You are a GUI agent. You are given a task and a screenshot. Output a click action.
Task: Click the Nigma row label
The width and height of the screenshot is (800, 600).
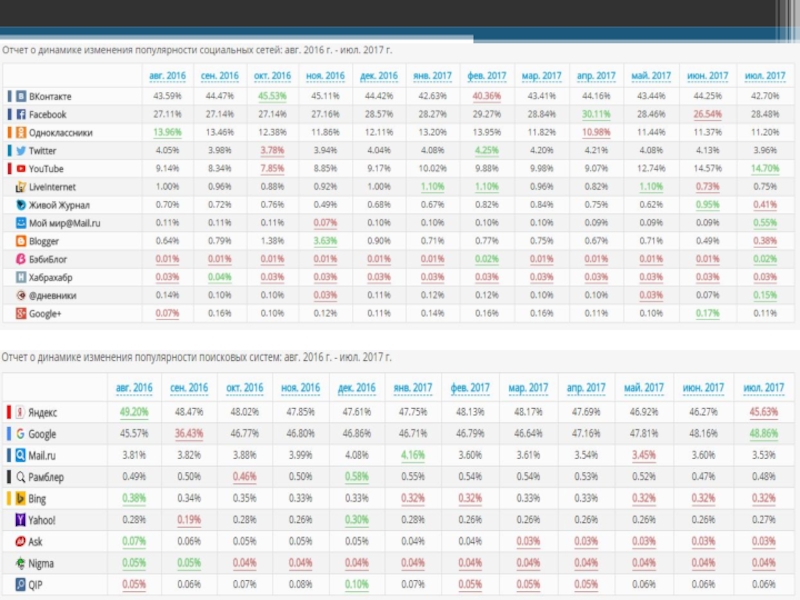pos(42,563)
